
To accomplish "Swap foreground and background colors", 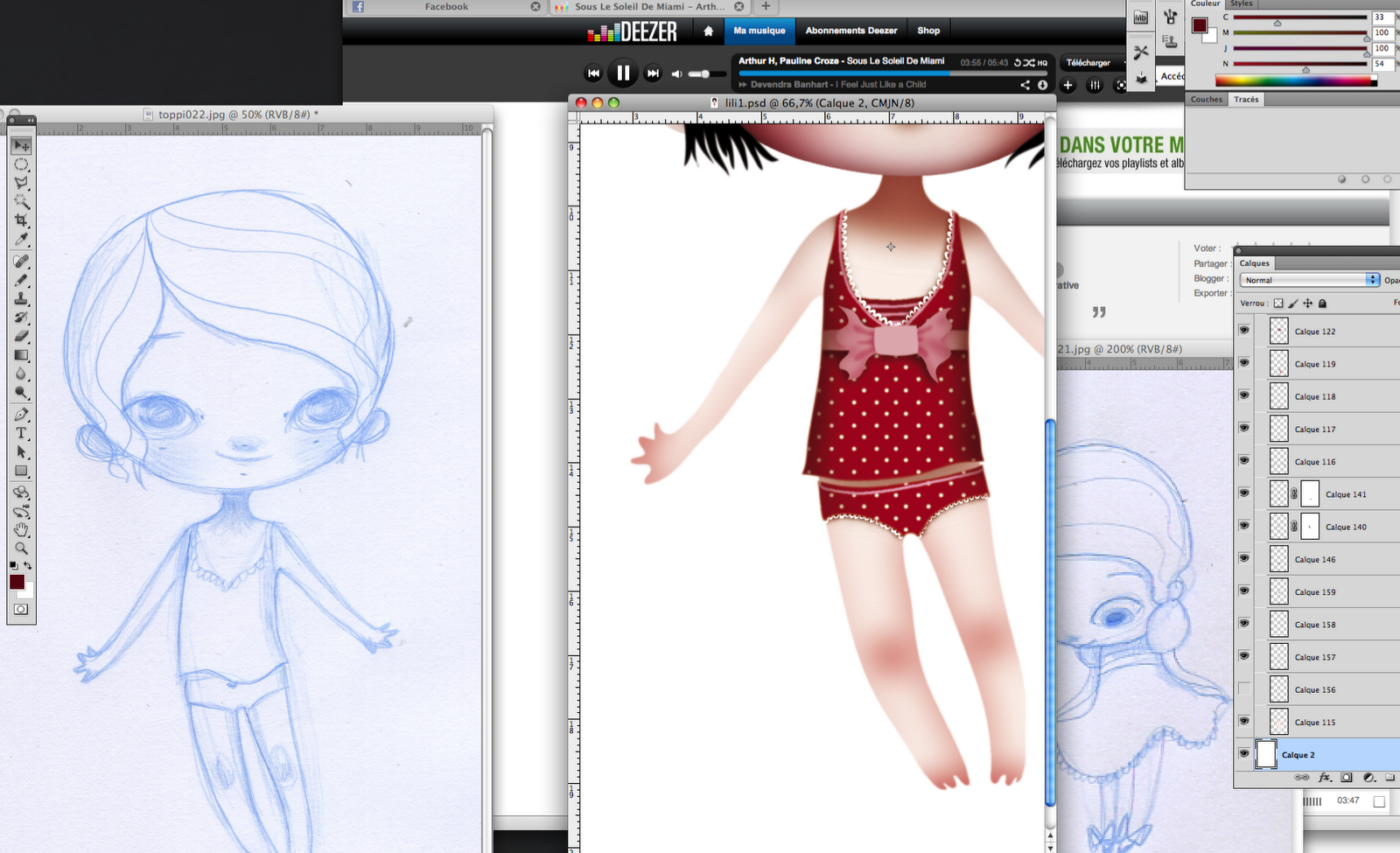I will tap(28, 566).
